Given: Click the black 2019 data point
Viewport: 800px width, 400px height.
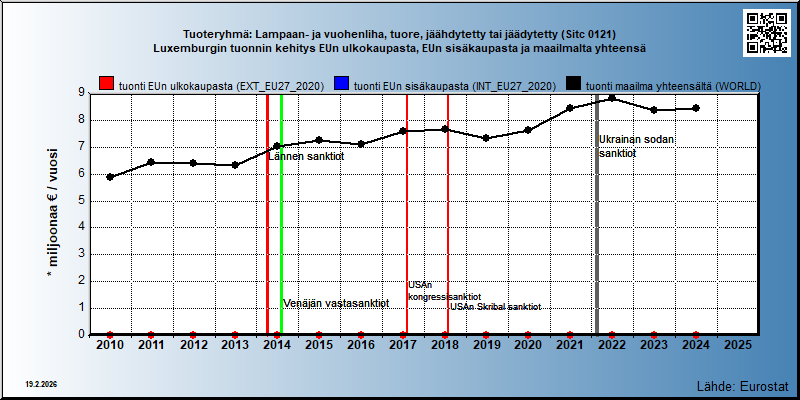Looking at the screenshot, I should pyautogui.click(x=486, y=138).
